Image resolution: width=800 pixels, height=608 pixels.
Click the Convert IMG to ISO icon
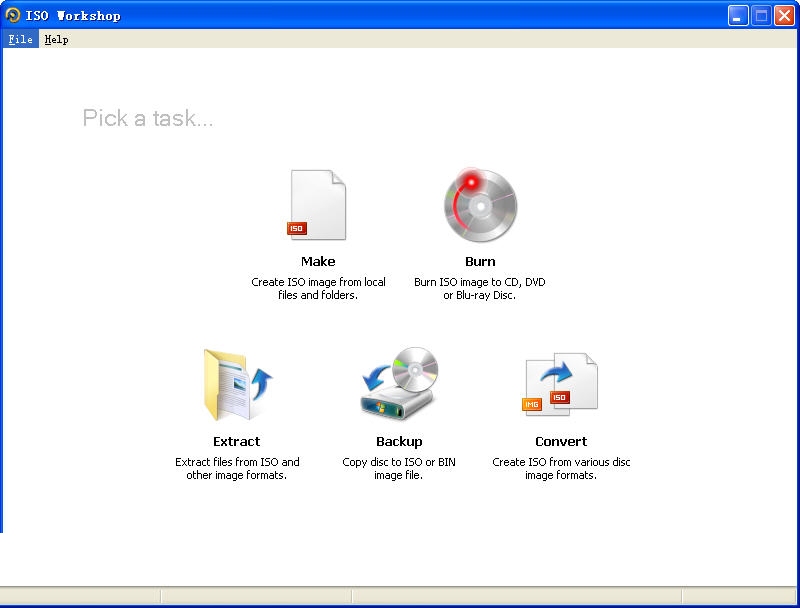pyautogui.click(x=560, y=384)
